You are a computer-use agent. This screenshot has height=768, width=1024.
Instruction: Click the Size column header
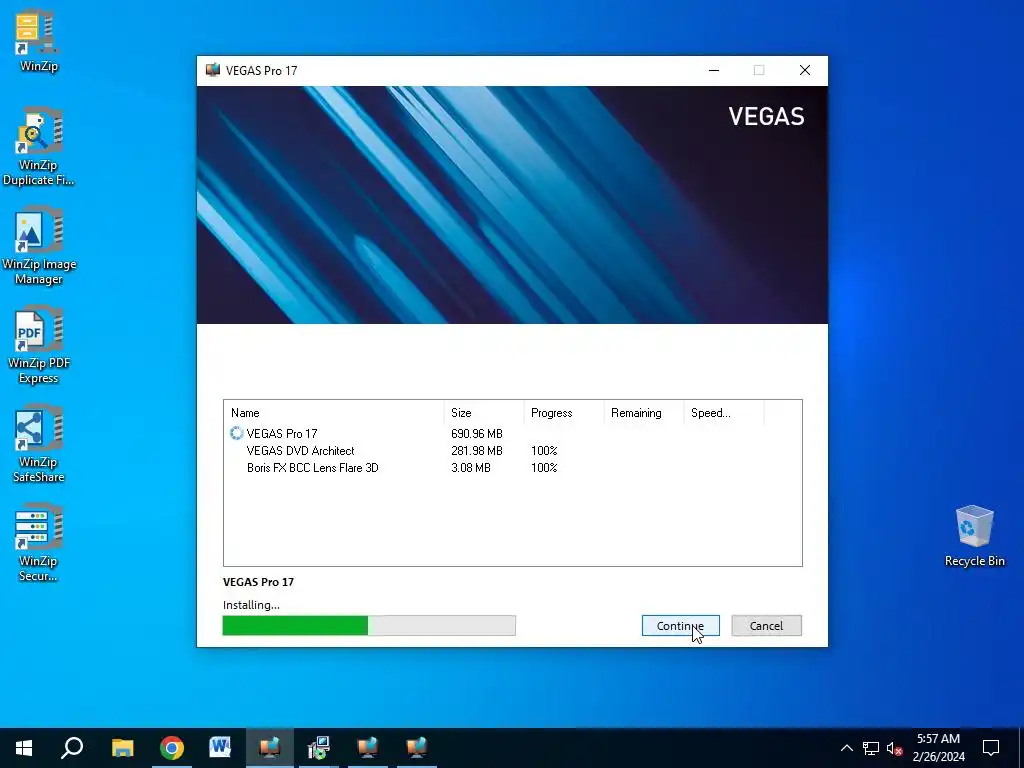pos(484,413)
